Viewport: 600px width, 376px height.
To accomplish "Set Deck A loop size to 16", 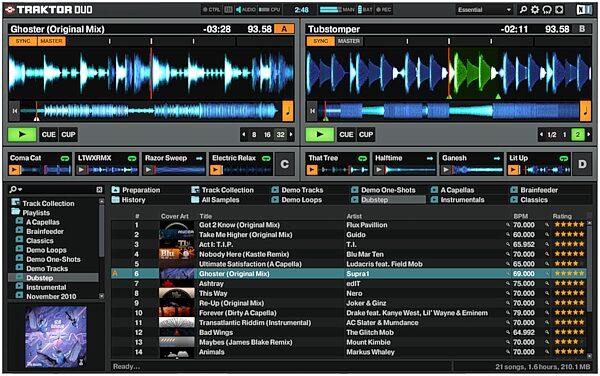I will [267, 135].
